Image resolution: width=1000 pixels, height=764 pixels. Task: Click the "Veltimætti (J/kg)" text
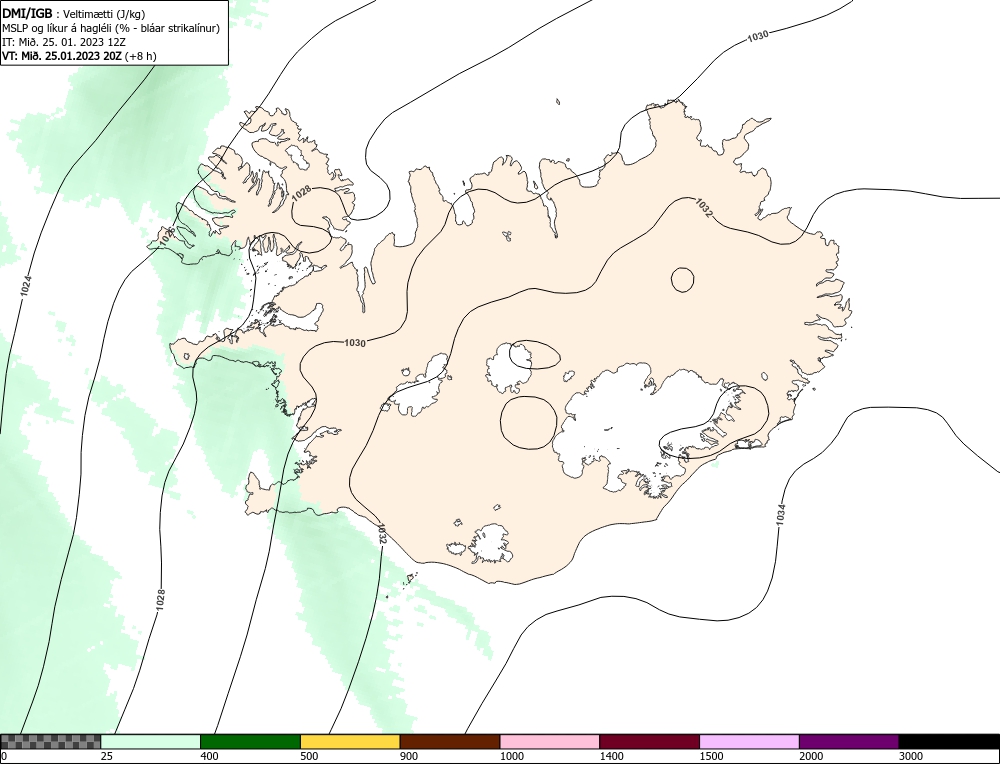coord(105,13)
